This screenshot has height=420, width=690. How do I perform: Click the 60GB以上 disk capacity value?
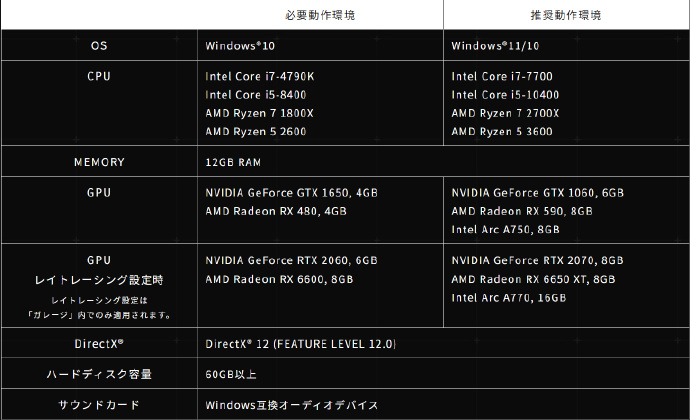(229, 374)
